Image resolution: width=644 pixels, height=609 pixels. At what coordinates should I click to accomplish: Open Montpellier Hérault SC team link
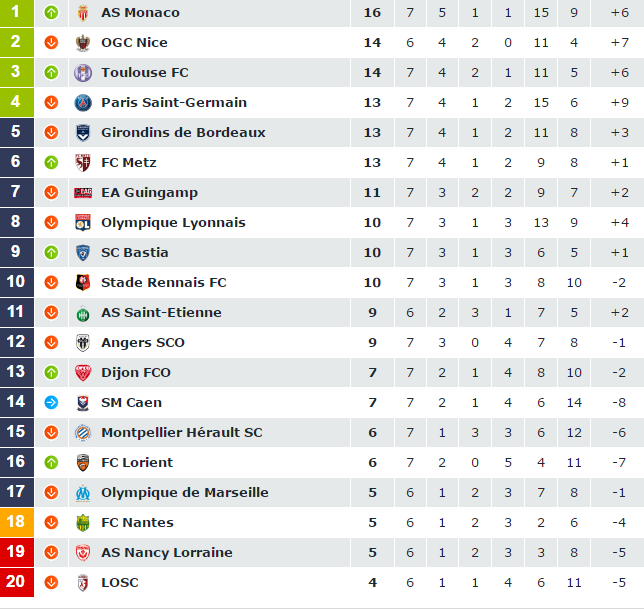(x=182, y=432)
